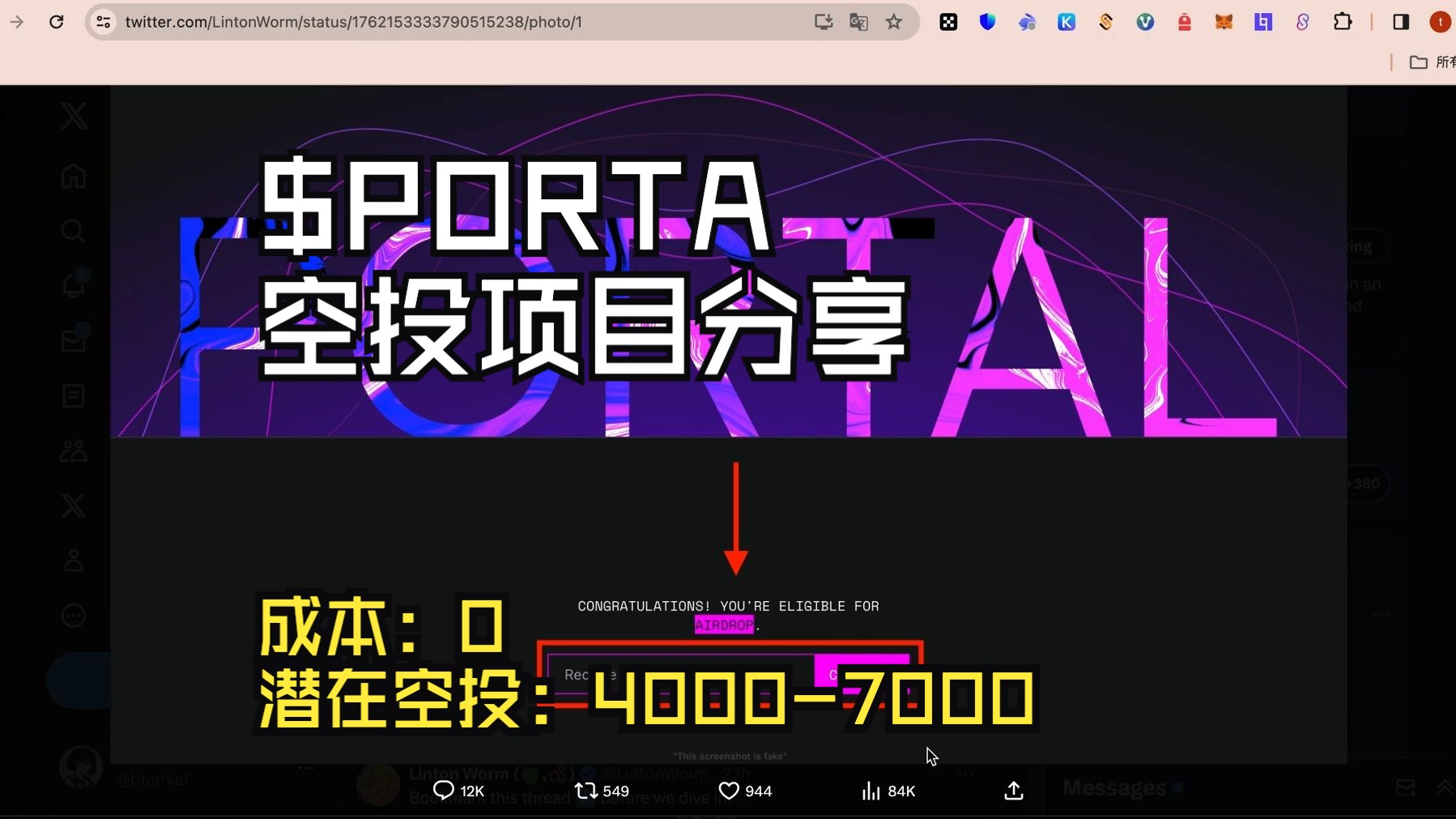Open the MetaMask fox extension
The width and height of the screenshot is (1456, 819).
coord(1224,22)
